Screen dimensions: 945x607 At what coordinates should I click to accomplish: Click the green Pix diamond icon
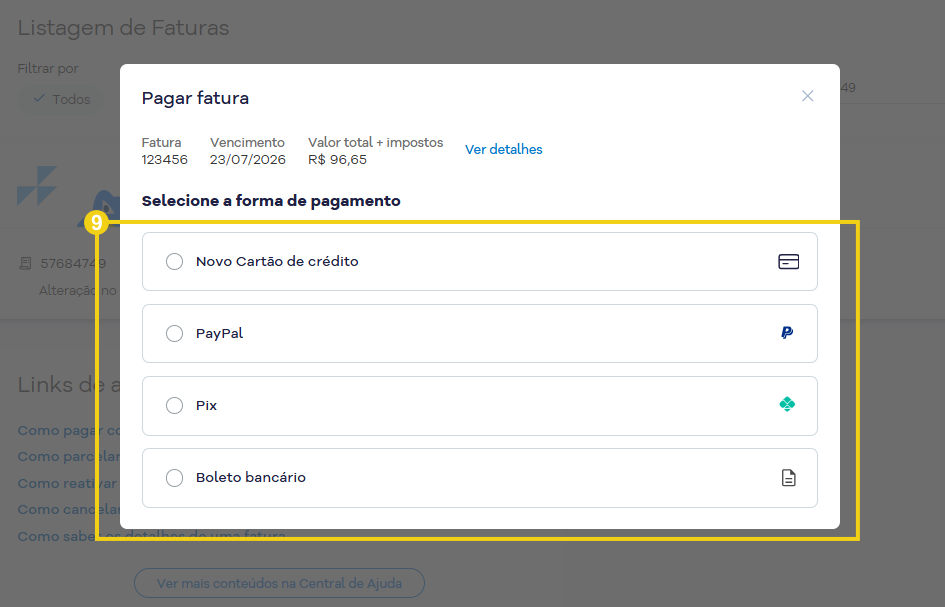point(787,404)
